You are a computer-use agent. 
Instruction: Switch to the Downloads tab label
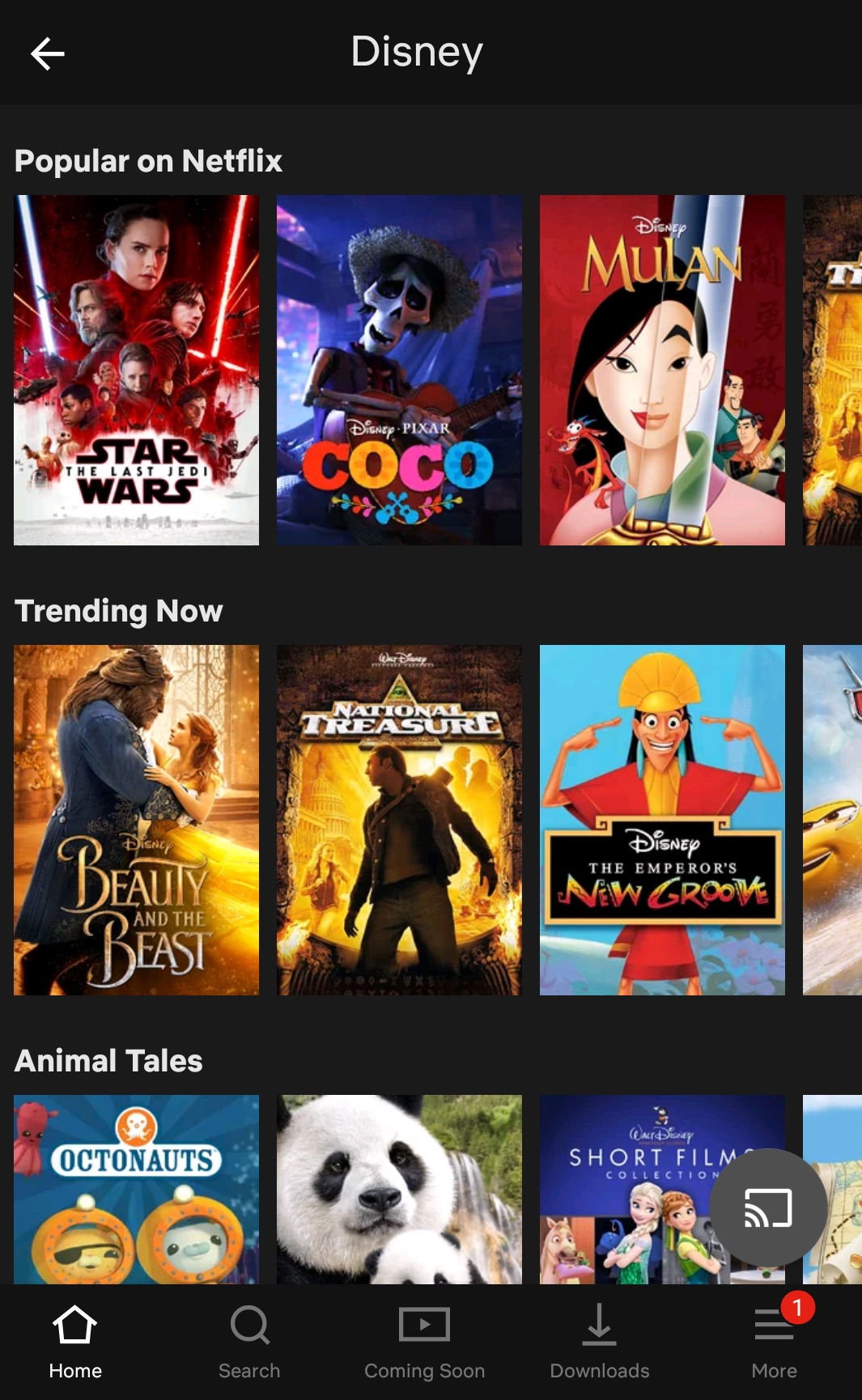click(x=600, y=1371)
